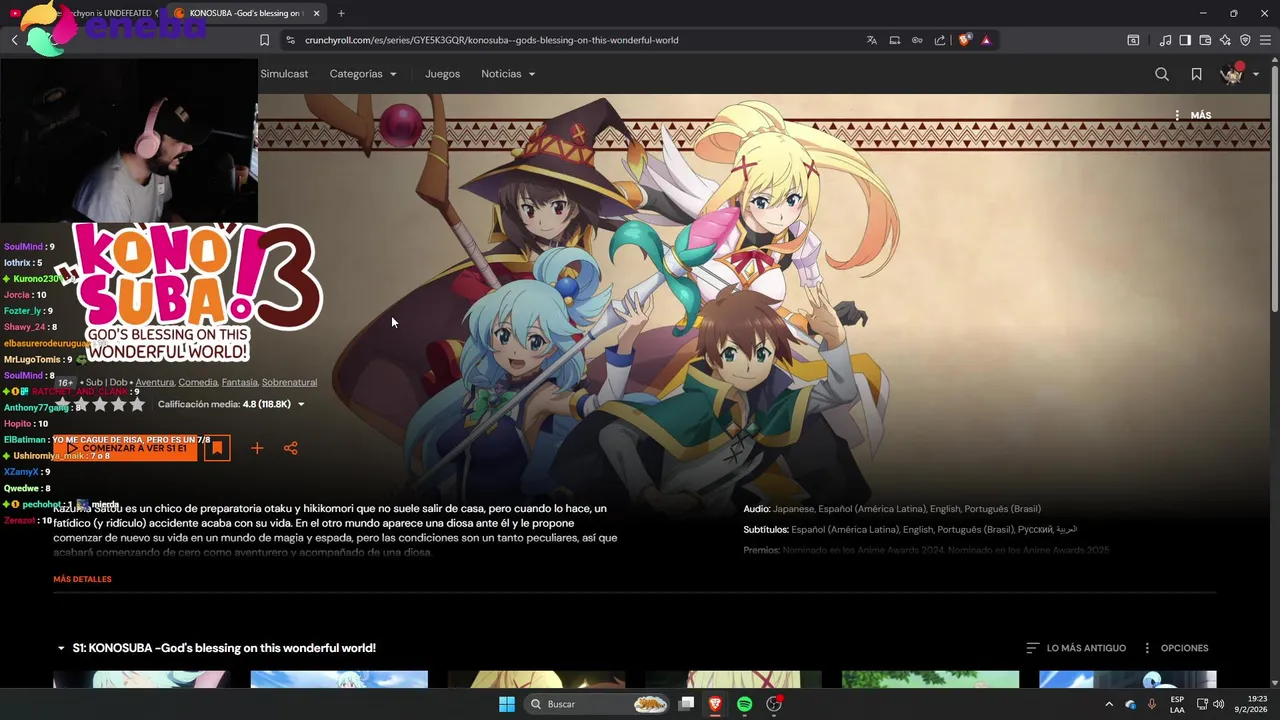Bookmark page using the address bar bookmark icon

[264, 40]
